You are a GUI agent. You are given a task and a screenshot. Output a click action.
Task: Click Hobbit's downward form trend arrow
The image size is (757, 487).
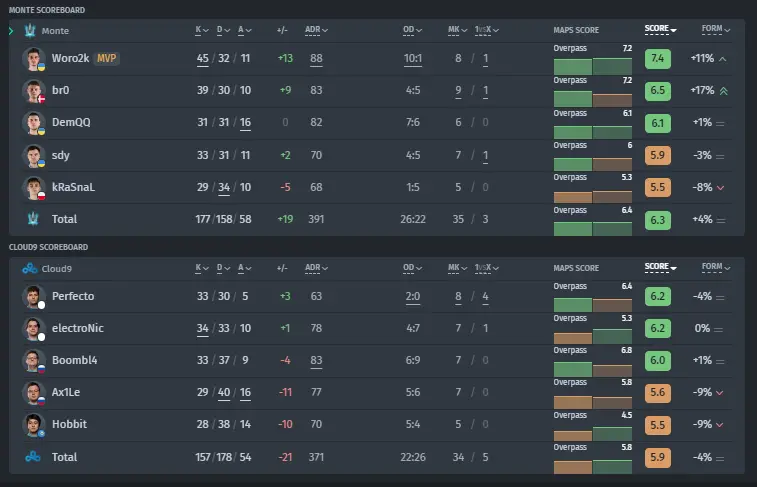(x=720, y=425)
